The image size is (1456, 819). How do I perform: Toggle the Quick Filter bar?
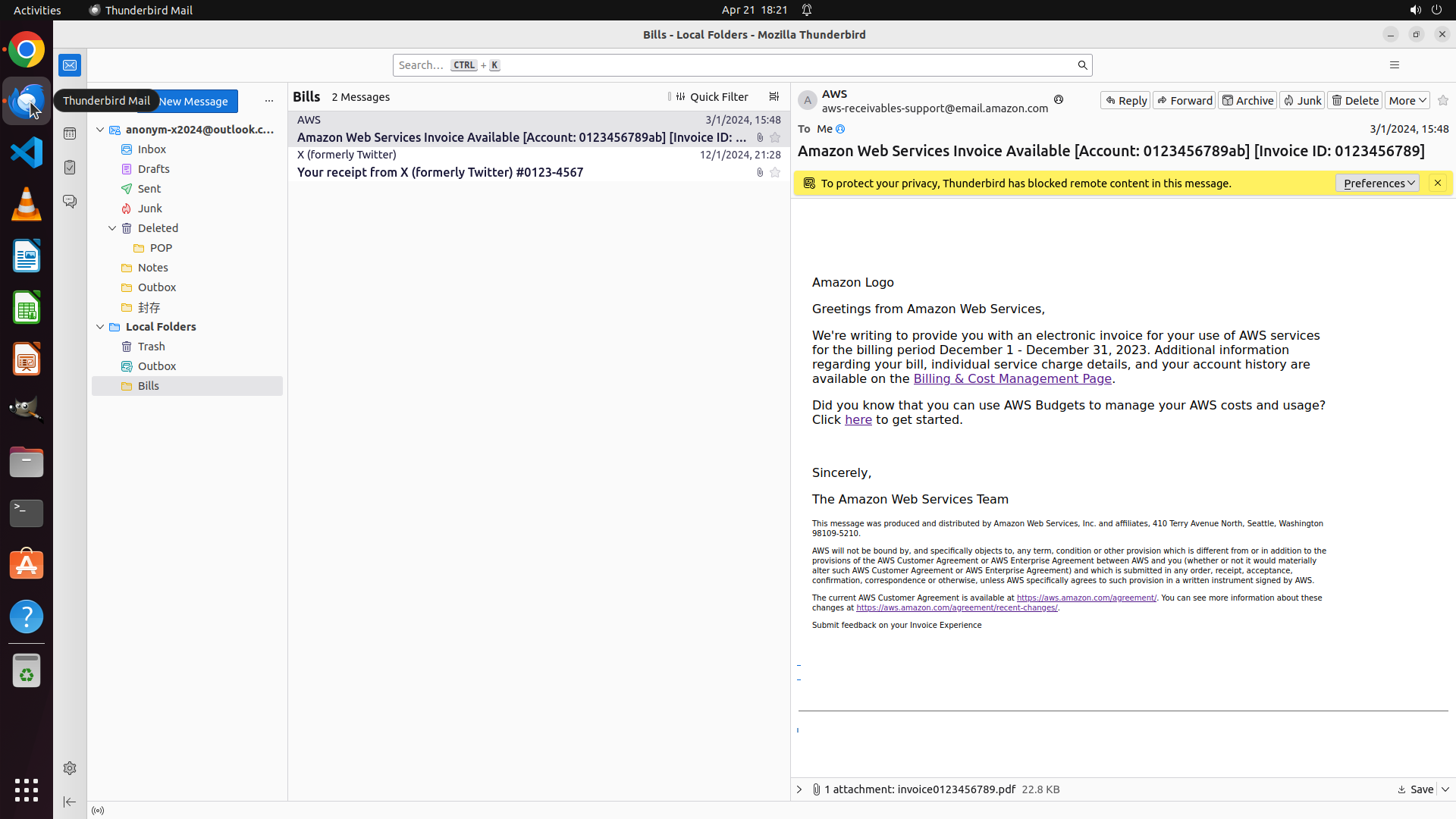(711, 97)
